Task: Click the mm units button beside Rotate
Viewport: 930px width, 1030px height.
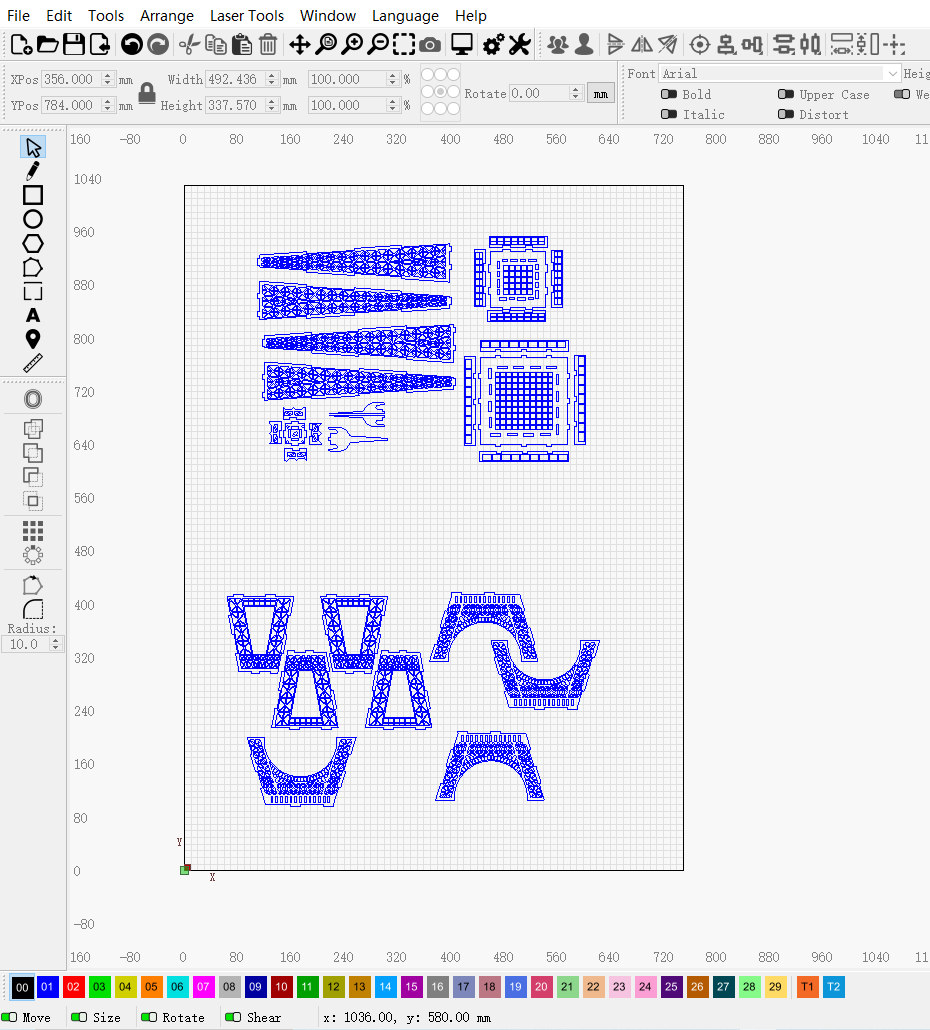Action: pos(600,94)
